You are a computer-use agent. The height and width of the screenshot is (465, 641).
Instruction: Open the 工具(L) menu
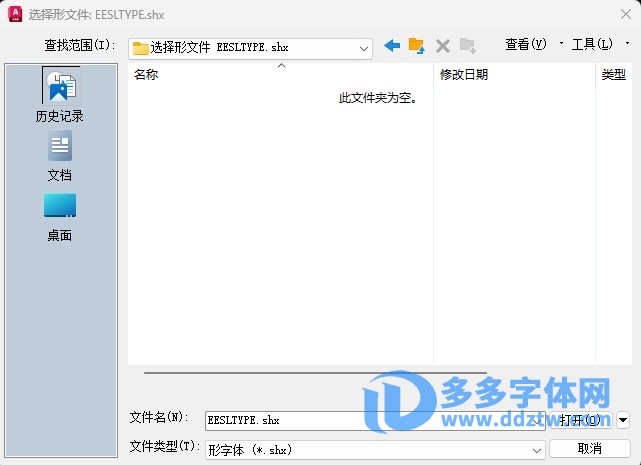[591, 45]
